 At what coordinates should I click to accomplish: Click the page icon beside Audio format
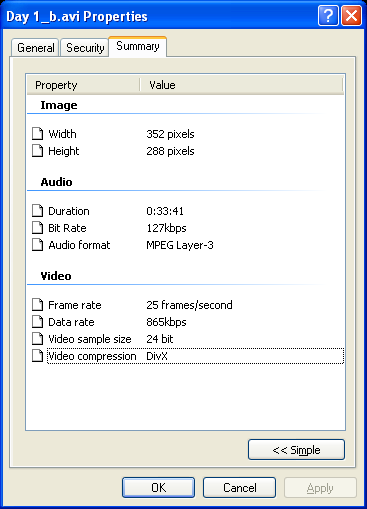tap(38, 245)
